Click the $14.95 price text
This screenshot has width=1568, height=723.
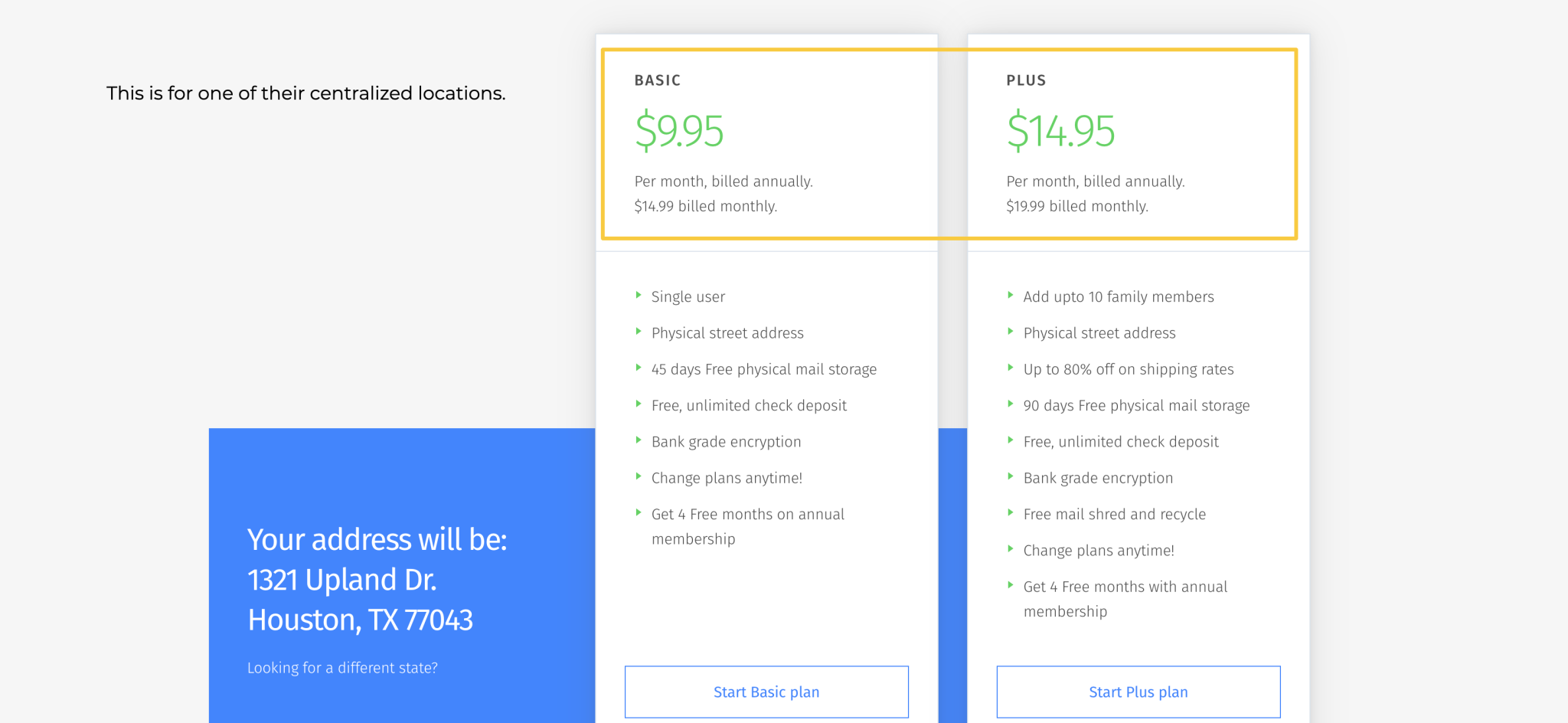coord(1060,129)
